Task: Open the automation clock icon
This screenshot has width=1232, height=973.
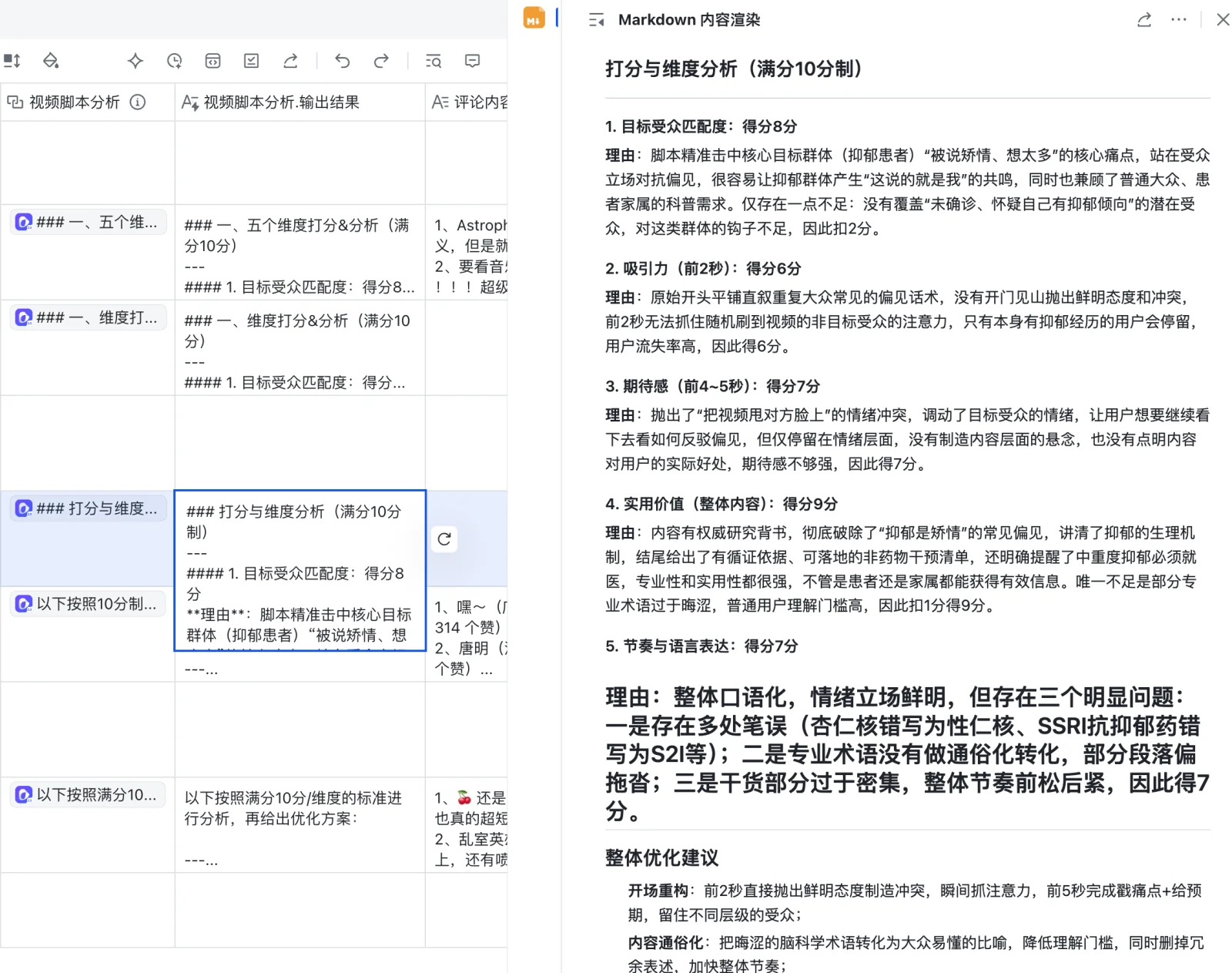Action: (175, 61)
